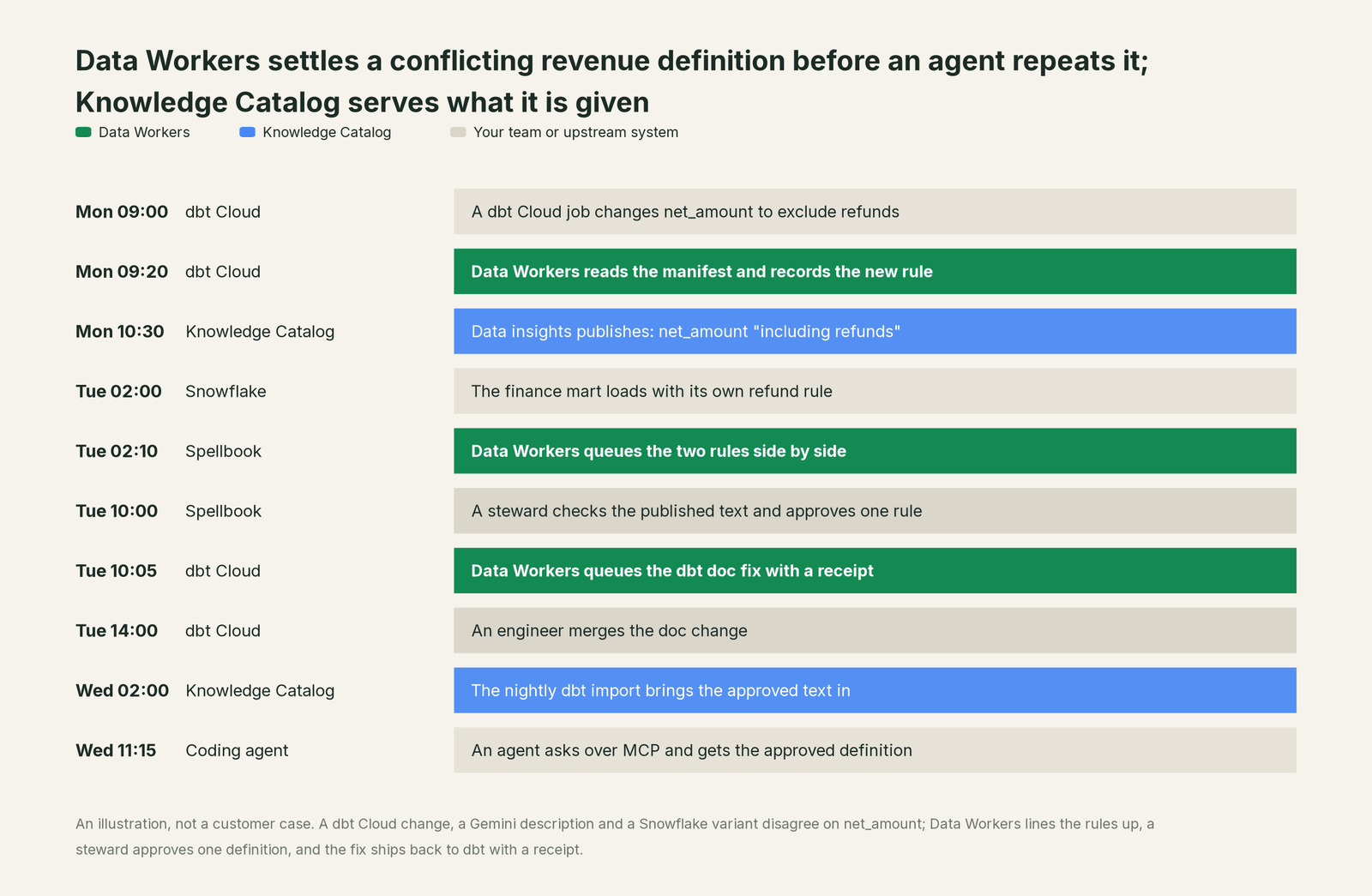Click 'Spellbook' label in Tue 02:10 row
Image resolution: width=1372 pixels, height=896 pixels.
[223, 451]
